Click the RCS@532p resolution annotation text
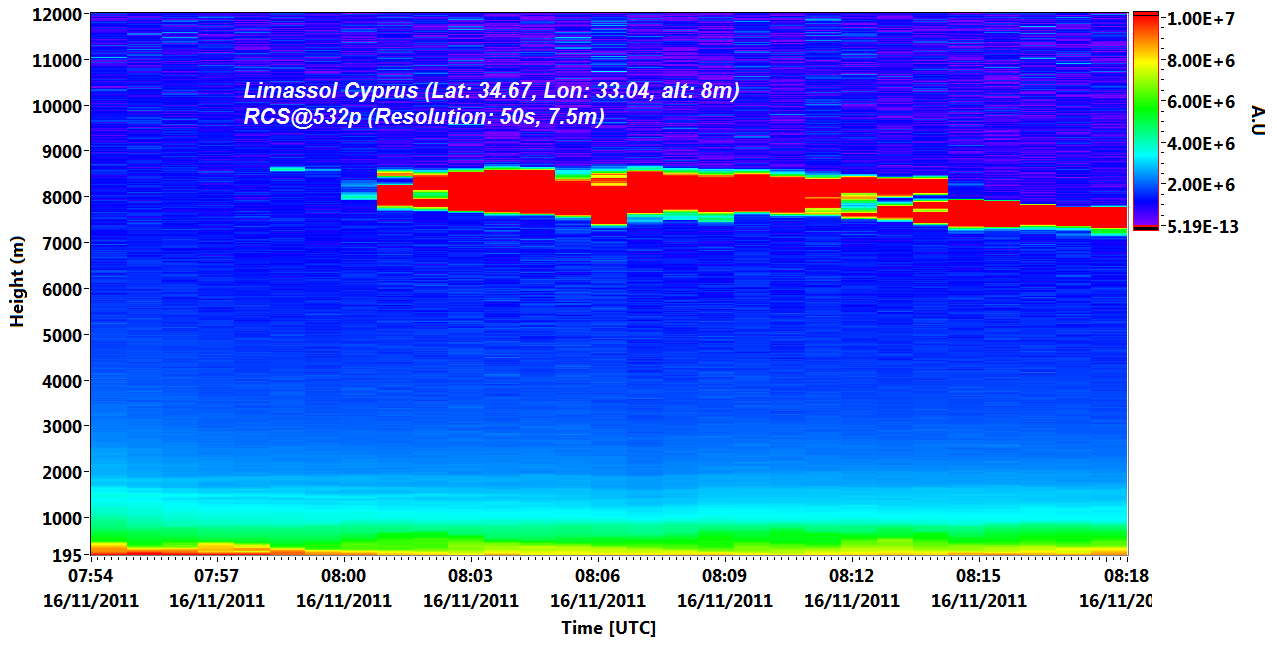 [x=423, y=117]
